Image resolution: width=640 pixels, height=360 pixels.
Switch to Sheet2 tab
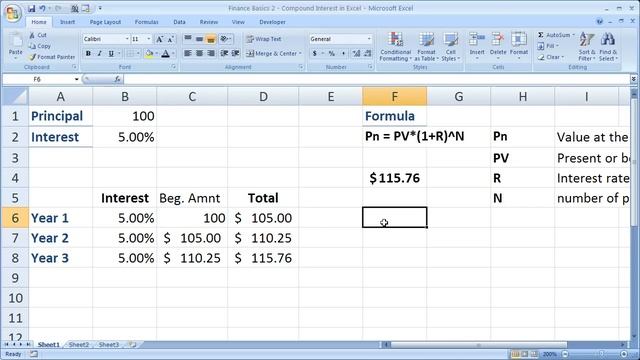point(78,344)
